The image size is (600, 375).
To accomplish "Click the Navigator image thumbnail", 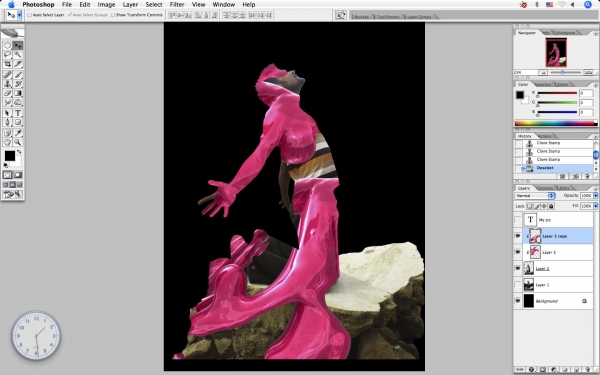I will tap(556, 52).
